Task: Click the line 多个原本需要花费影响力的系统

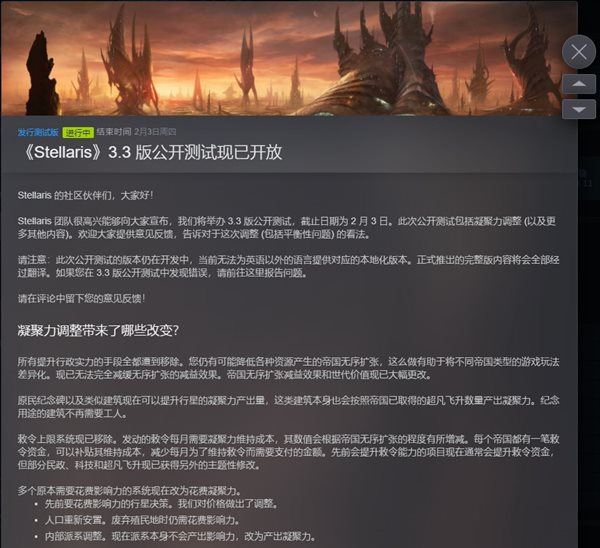Action: [x=129, y=491]
